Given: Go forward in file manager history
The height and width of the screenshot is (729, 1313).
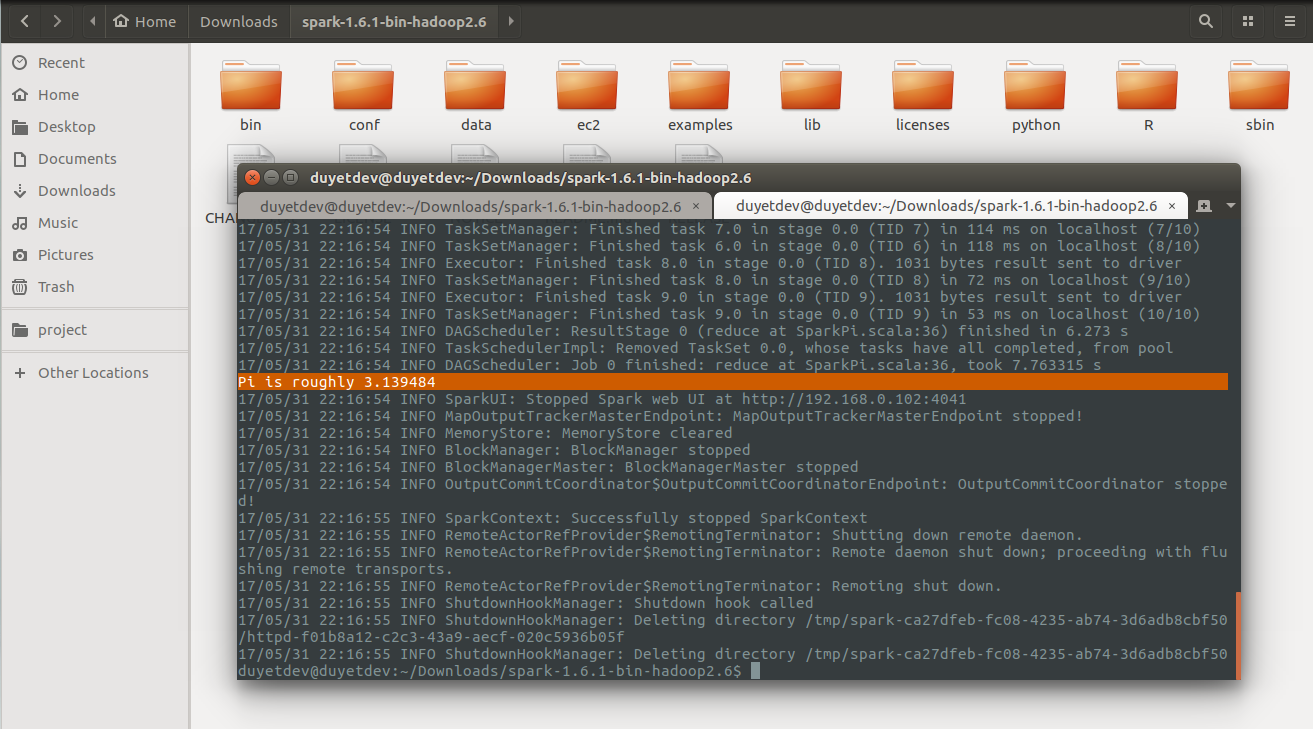Looking at the screenshot, I should [57, 21].
